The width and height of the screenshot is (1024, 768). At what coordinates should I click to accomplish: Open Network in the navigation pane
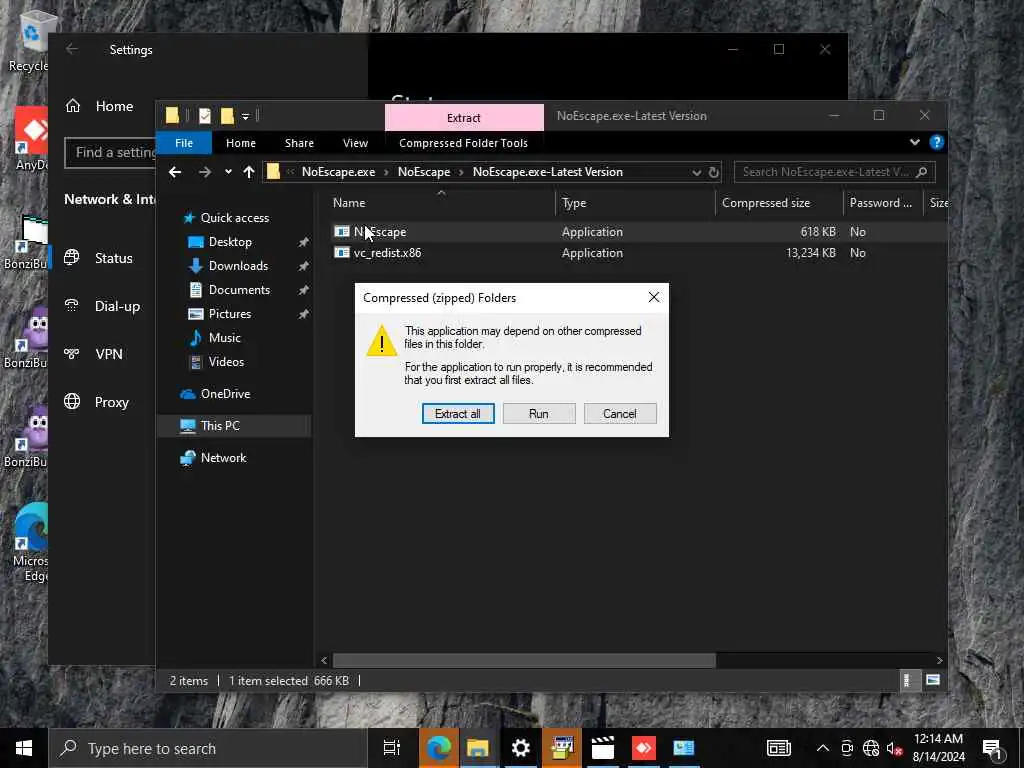point(223,458)
